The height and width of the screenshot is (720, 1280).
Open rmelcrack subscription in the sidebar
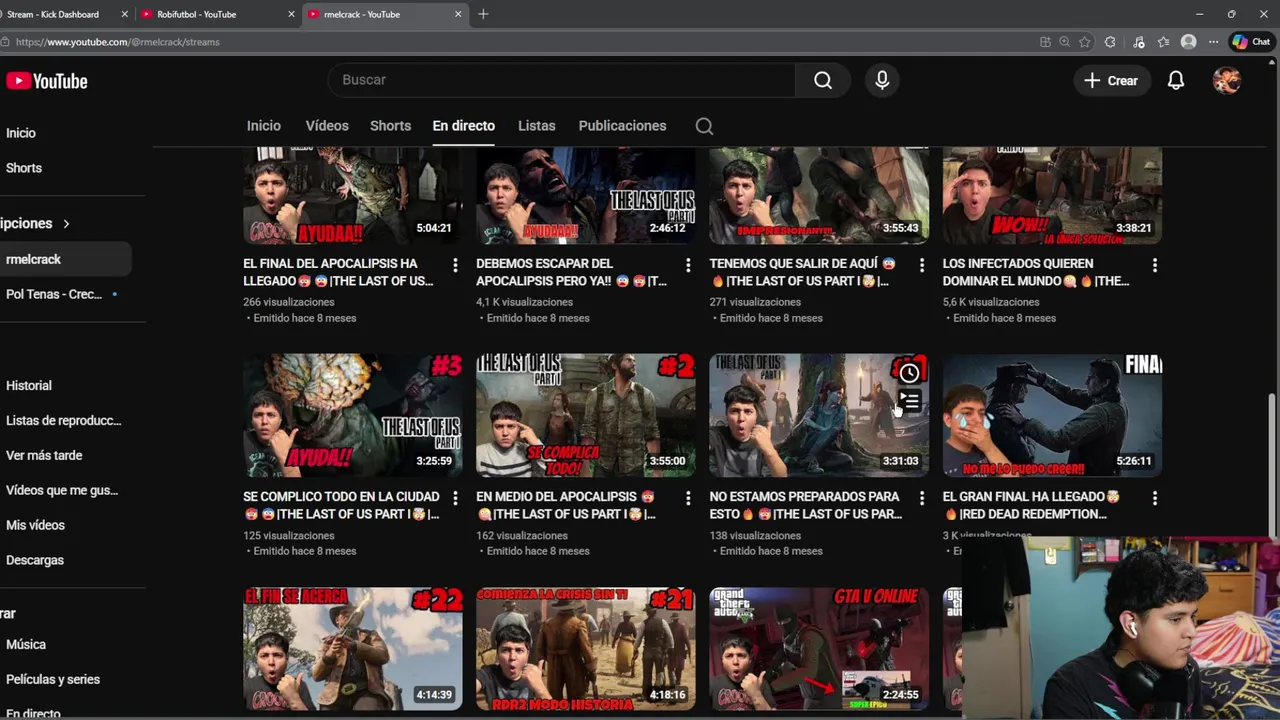[x=65, y=259]
